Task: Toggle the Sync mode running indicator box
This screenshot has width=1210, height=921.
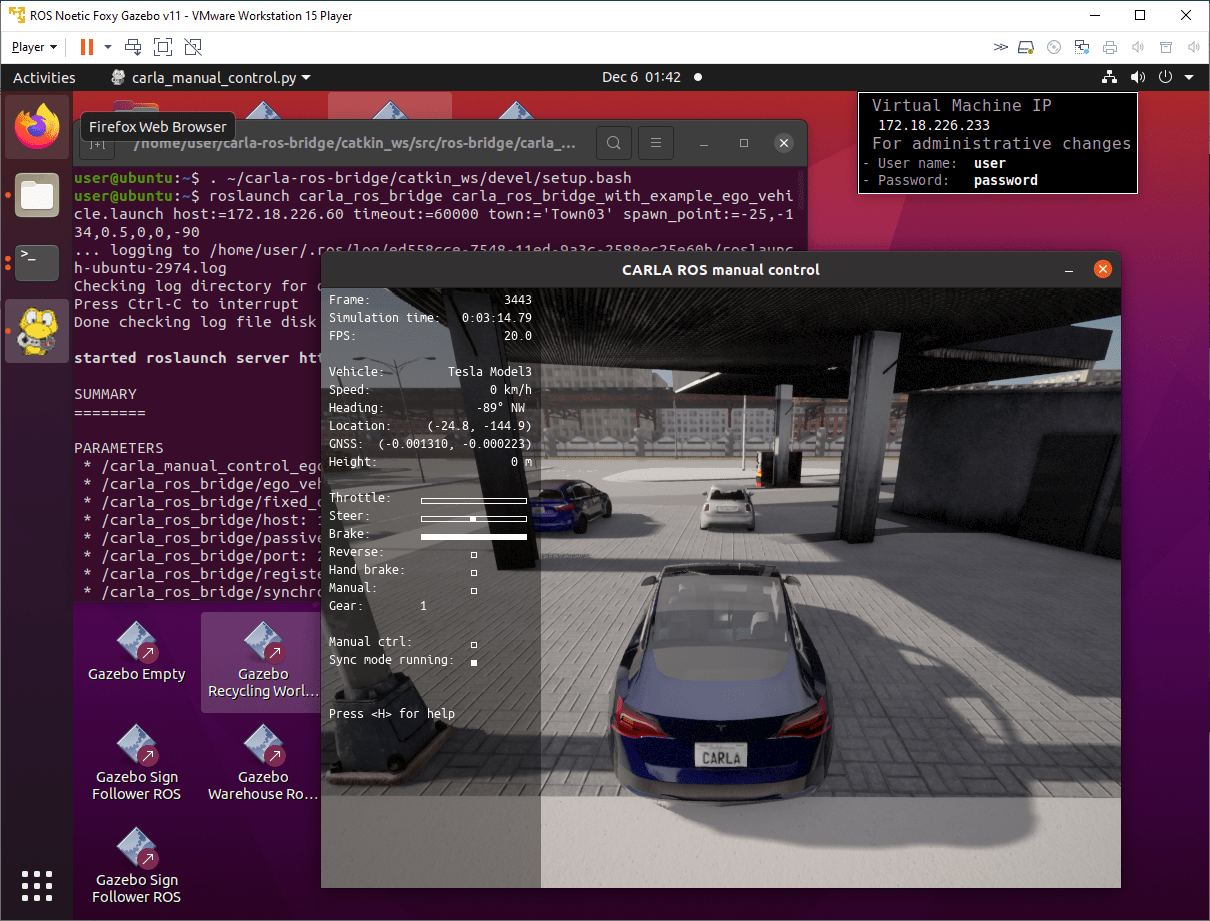Action: (474, 662)
